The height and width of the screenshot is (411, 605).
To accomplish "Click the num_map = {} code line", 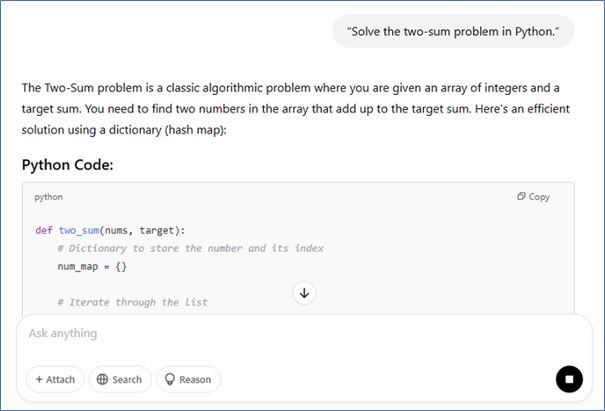I will (92, 267).
